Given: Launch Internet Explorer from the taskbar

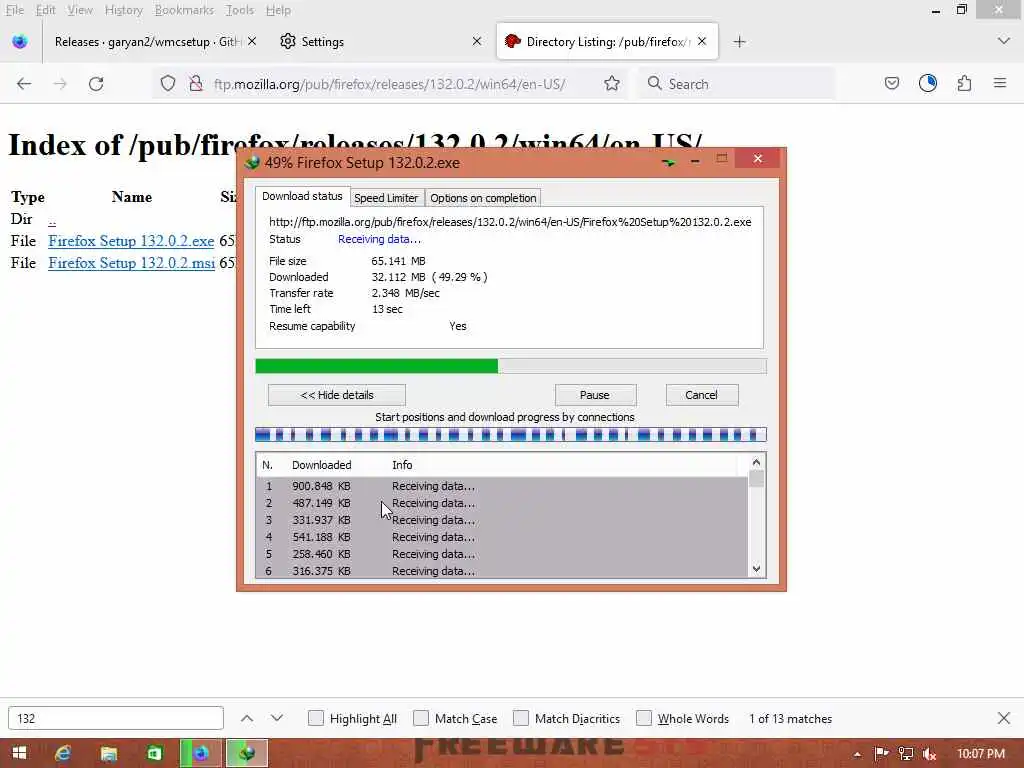Looking at the screenshot, I should tap(63, 753).
